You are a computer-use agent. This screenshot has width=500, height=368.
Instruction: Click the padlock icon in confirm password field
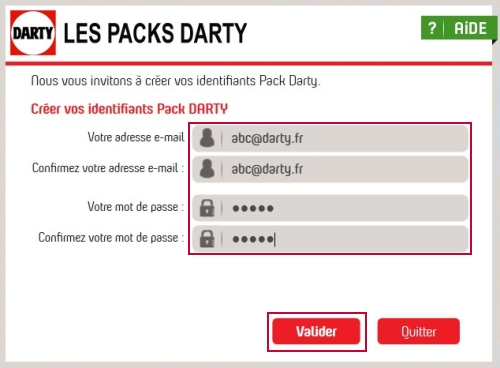click(207, 239)
